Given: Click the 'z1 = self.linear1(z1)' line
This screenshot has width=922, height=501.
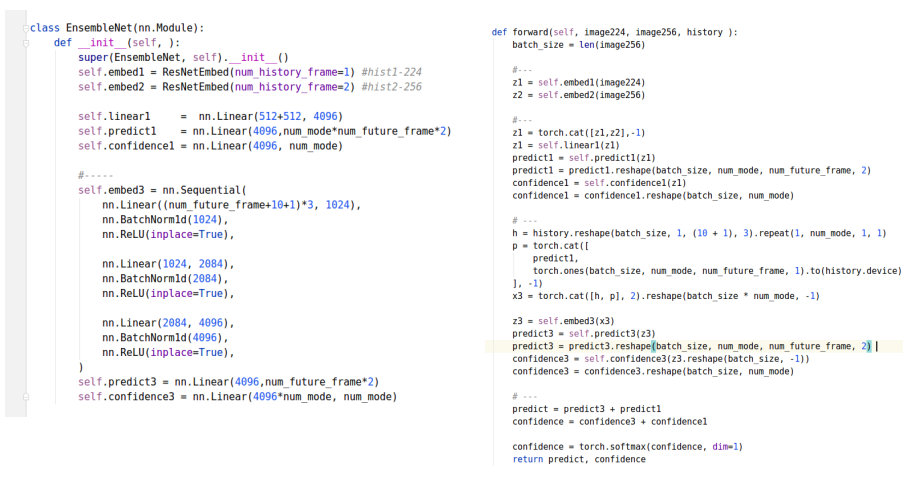Looking at the screenshot, I should [x=566, y=145].
